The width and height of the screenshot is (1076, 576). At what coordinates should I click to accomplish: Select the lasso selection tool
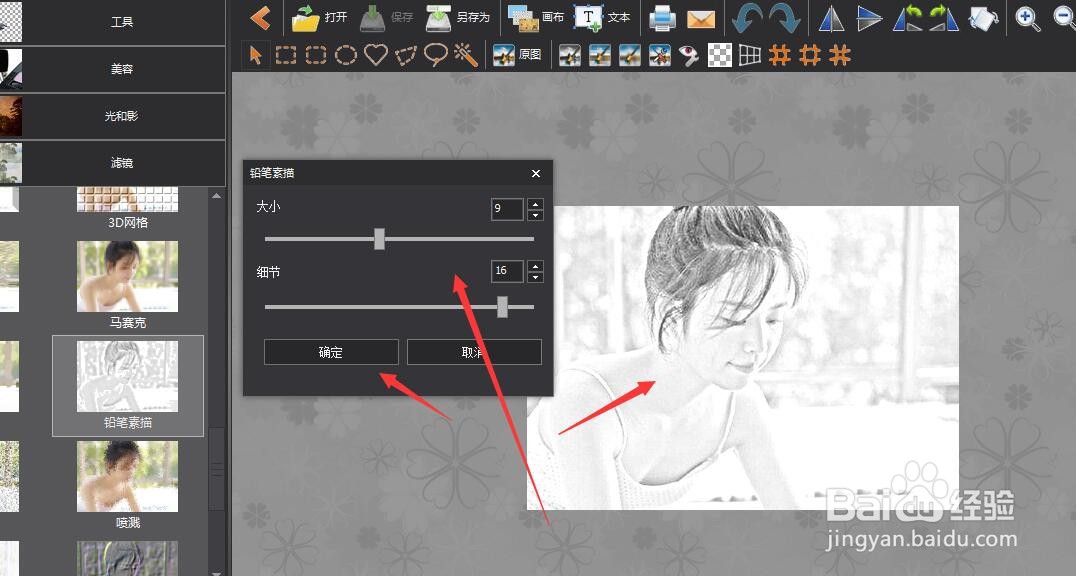[x=436, y=55]
